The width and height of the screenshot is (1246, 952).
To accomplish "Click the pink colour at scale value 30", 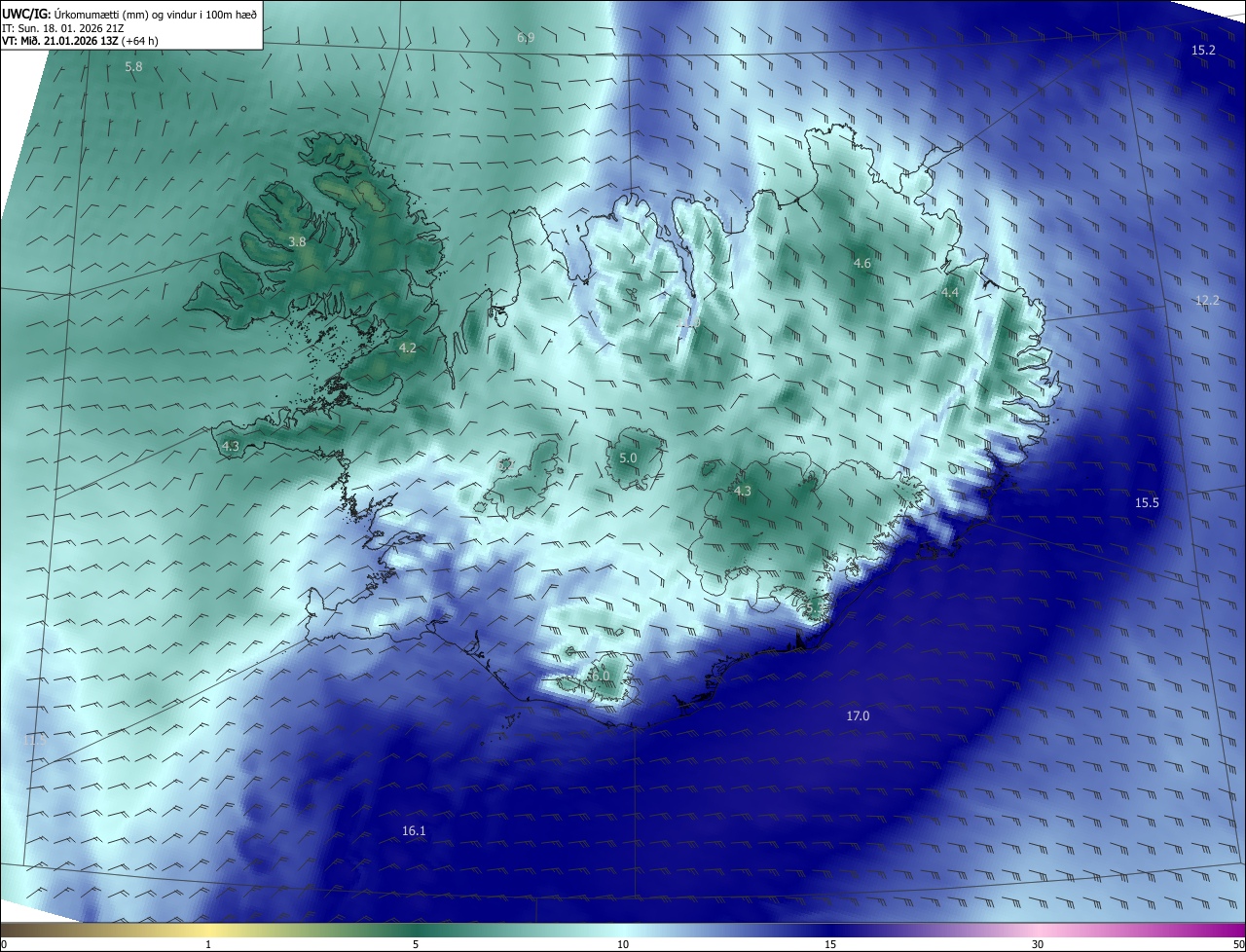I will pos(1038,930).
